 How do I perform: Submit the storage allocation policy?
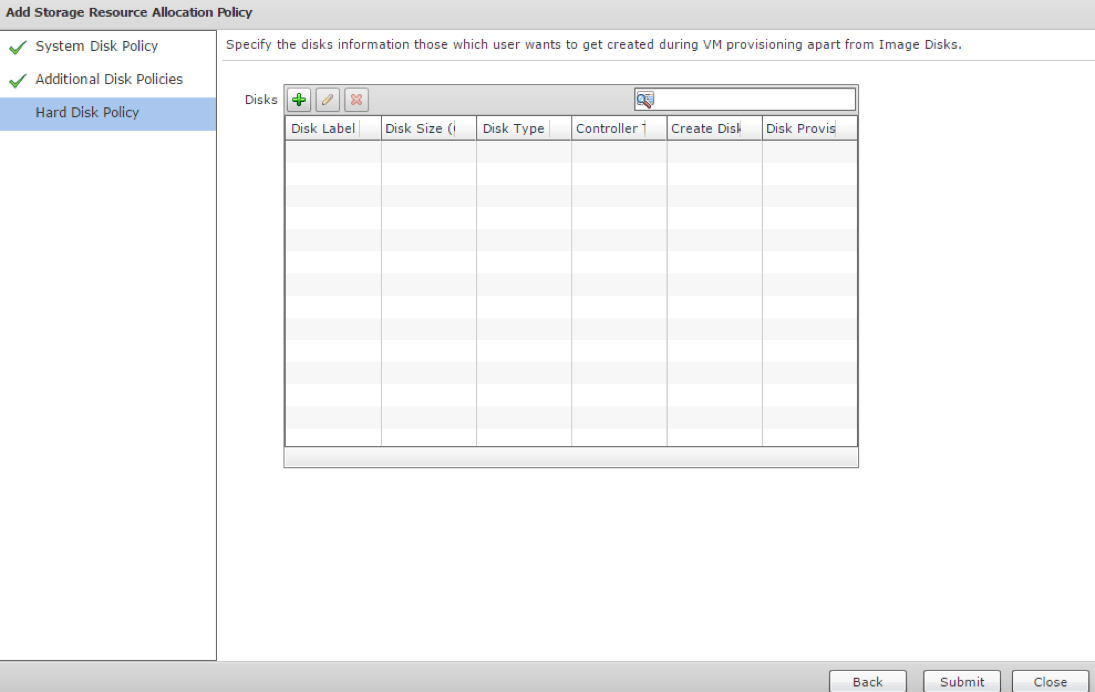962,682
